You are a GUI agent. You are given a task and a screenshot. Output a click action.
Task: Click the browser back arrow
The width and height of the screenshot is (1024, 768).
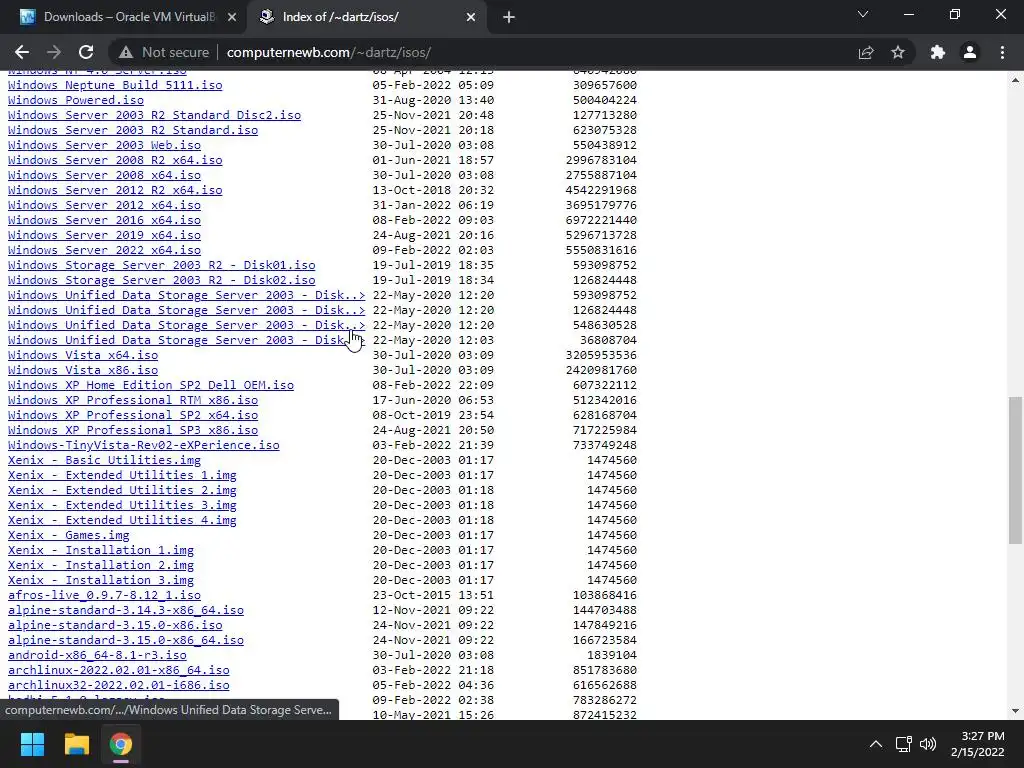point(22,52)
